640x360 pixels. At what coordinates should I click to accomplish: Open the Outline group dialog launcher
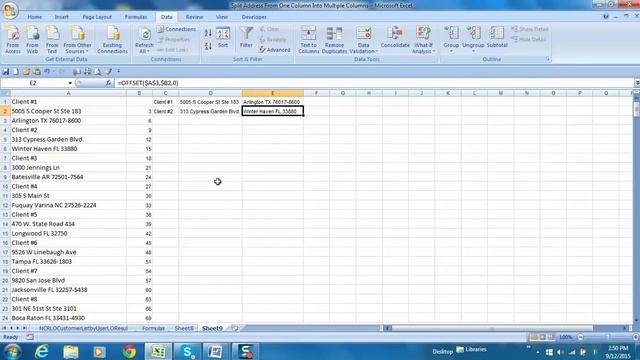tap(548, 59)
